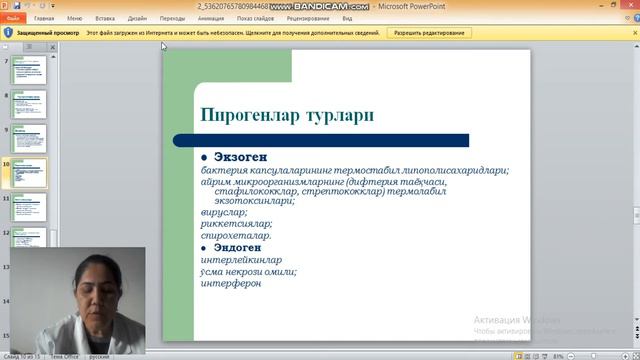
Task: Switch to the Главная ribbon tab
Action: 44,18
